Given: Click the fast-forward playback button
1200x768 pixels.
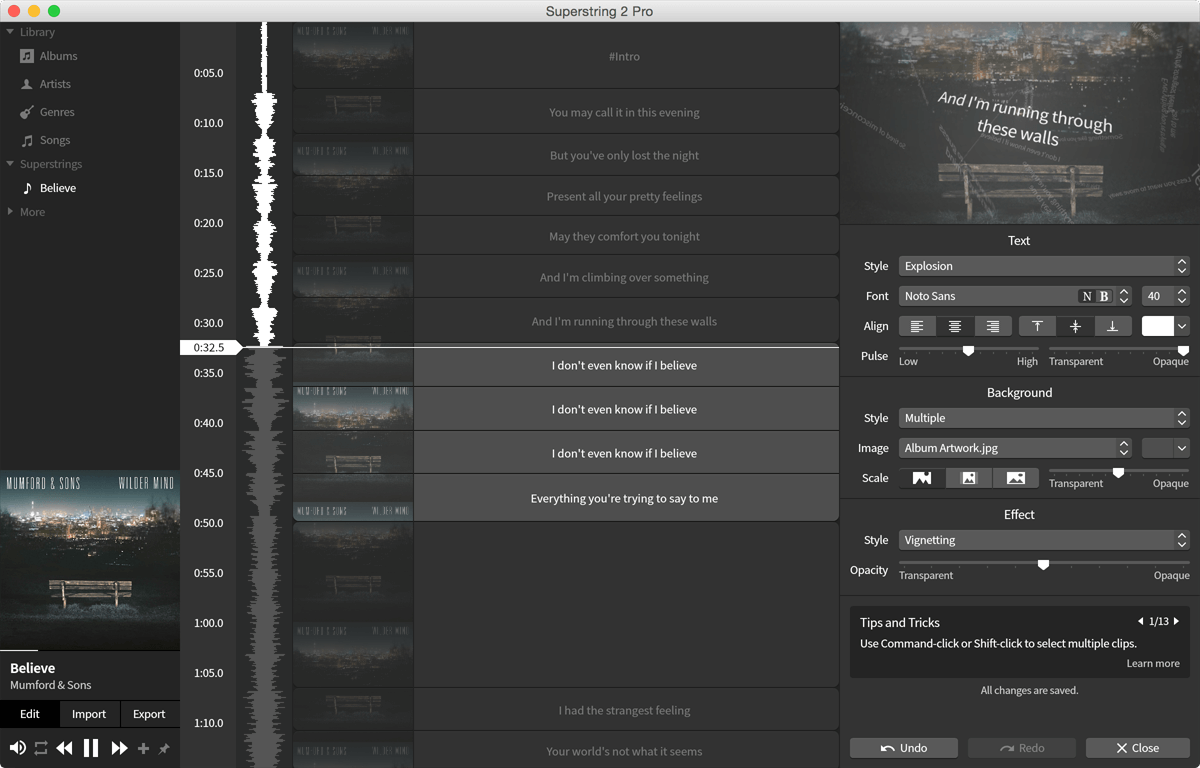Looking at the screenshot, I should point(119,748).
